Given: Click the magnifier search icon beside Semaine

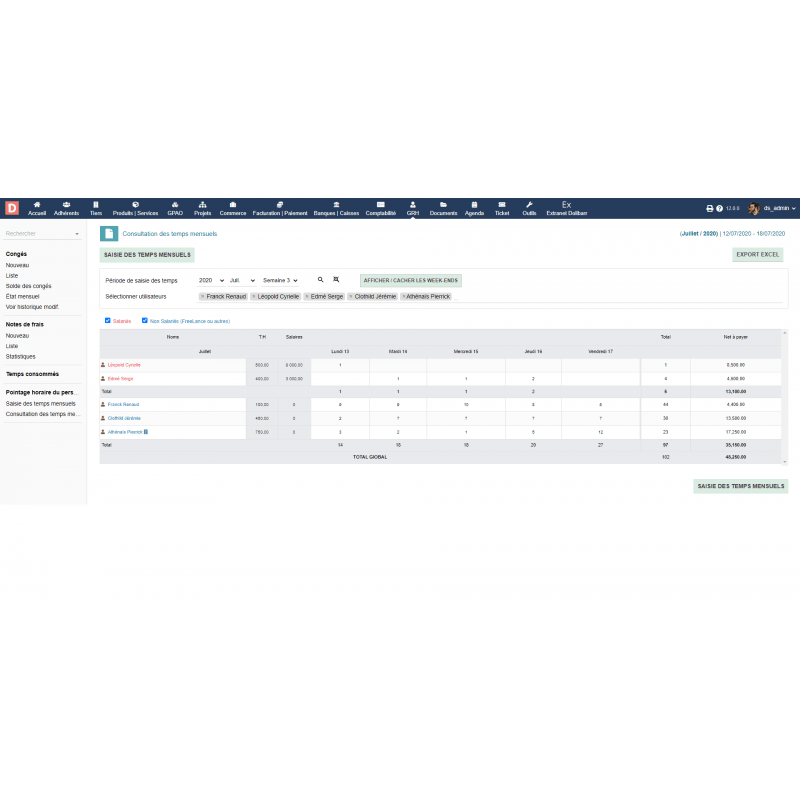Looking at the screenshot, I should (321, 280).
